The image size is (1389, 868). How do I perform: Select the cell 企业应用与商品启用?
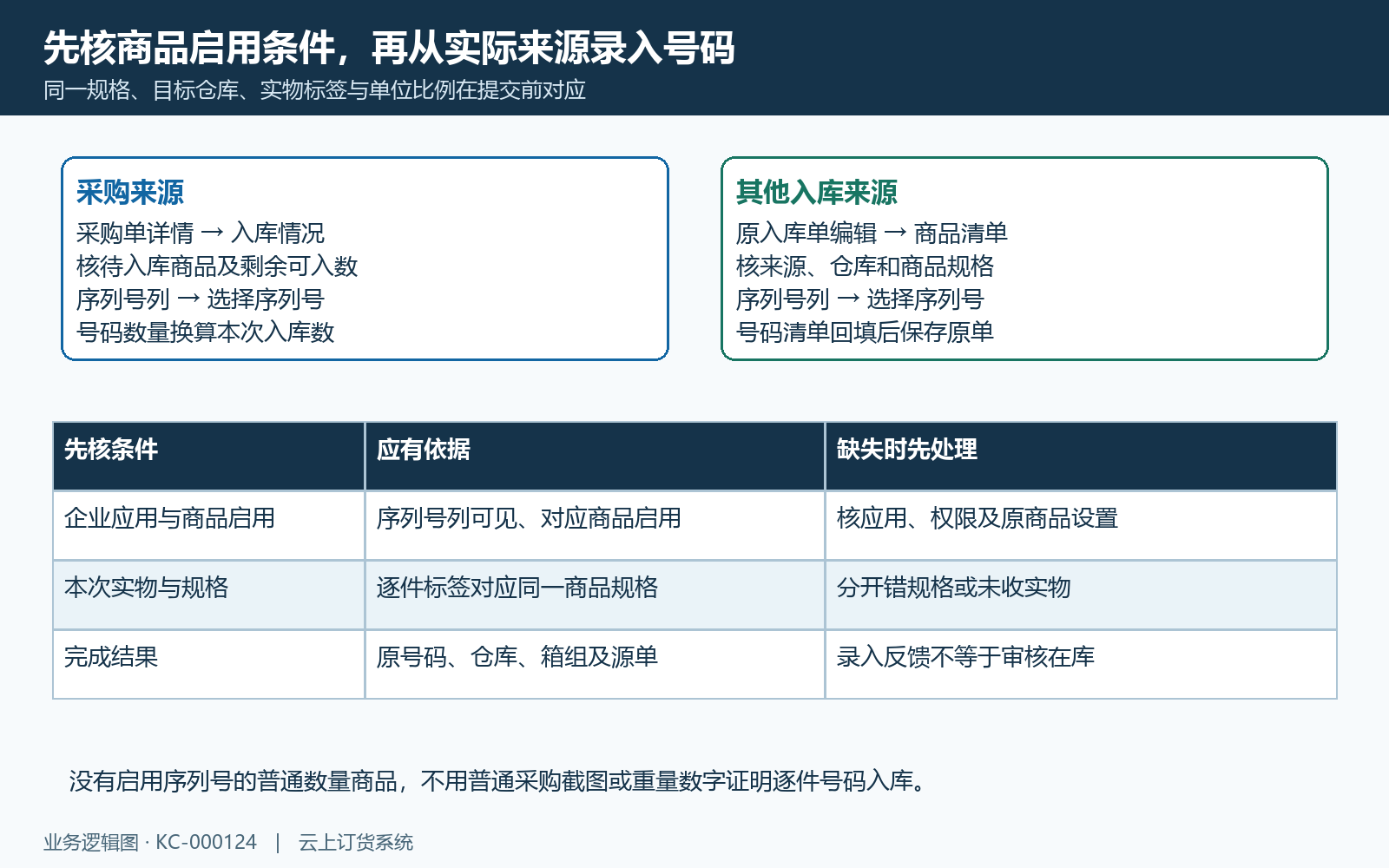click(208, 526)
